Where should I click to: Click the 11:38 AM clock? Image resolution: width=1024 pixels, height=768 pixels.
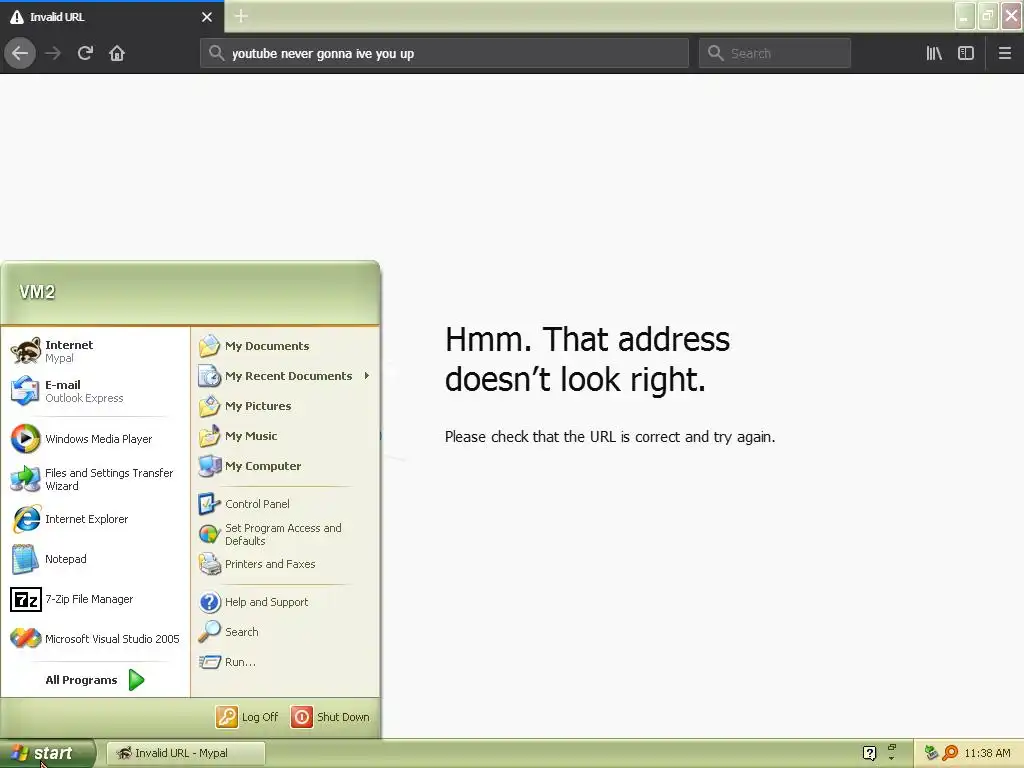(x=987, y=753)
